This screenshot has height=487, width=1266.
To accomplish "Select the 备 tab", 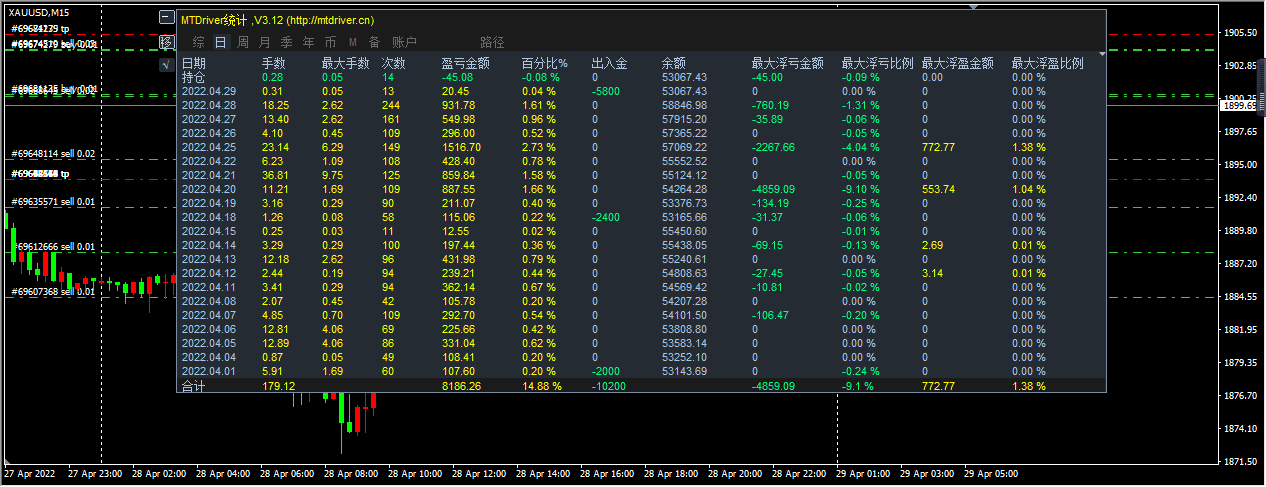I will point(374,42).
